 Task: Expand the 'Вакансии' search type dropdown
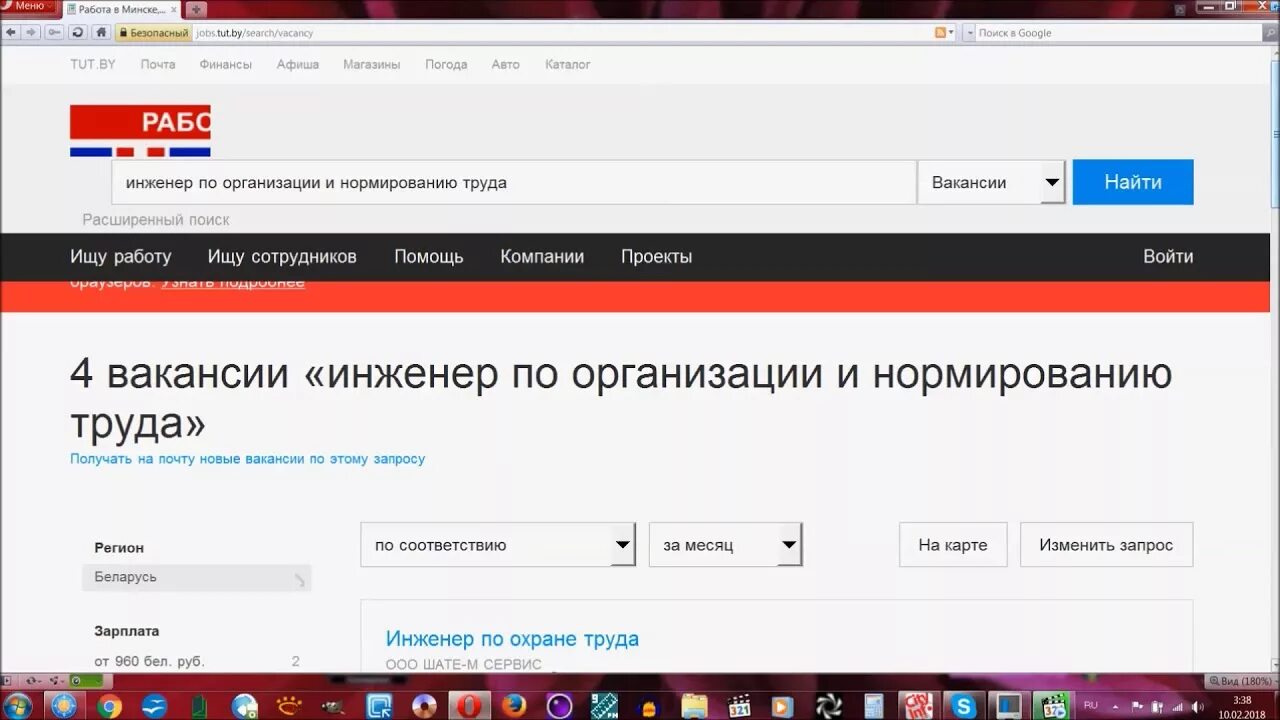(x=992, y=183)
